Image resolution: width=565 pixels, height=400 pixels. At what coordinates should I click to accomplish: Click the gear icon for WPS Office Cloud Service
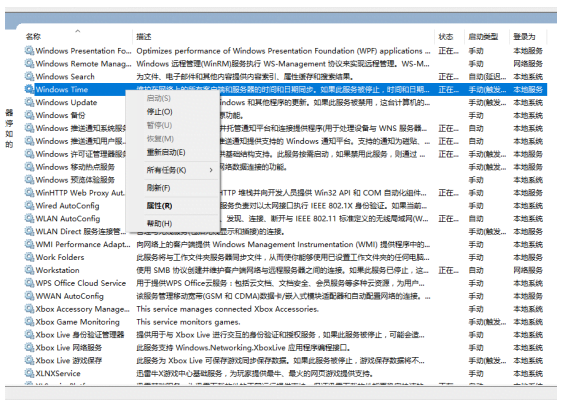click(x=29, y=283)
